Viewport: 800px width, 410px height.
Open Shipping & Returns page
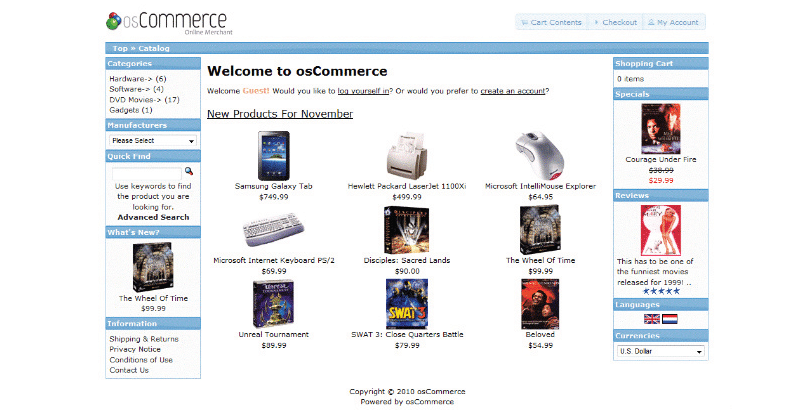click(144, 339)
